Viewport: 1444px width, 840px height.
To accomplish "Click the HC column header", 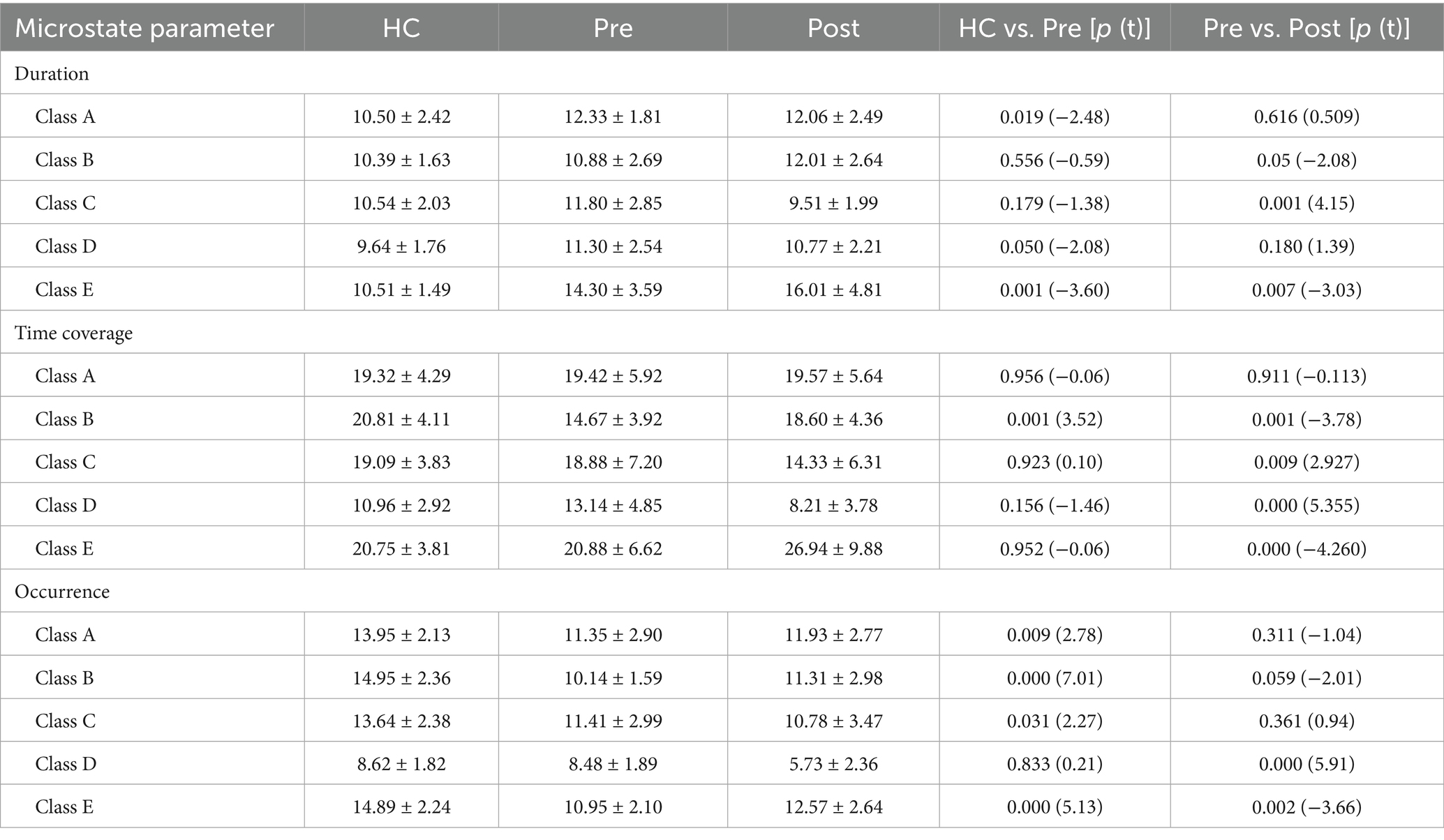I will click(x=401, y=28).
